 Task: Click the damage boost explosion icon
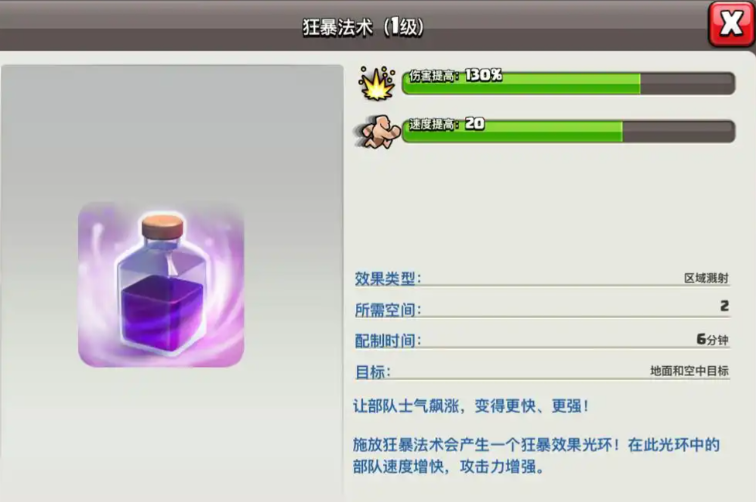point(377,83)
